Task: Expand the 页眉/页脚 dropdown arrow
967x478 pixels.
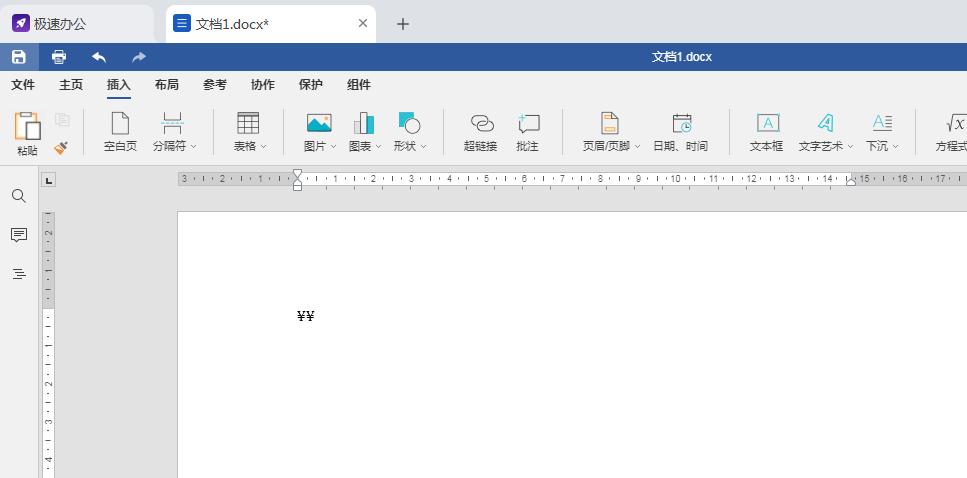Action: coord(638,147)
